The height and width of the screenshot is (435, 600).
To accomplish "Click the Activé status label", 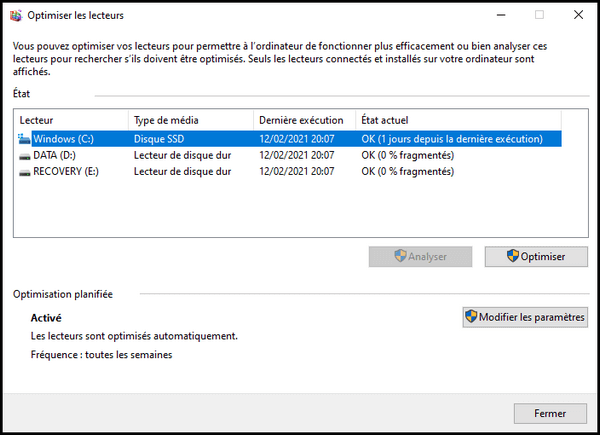I will click(46, 318).
